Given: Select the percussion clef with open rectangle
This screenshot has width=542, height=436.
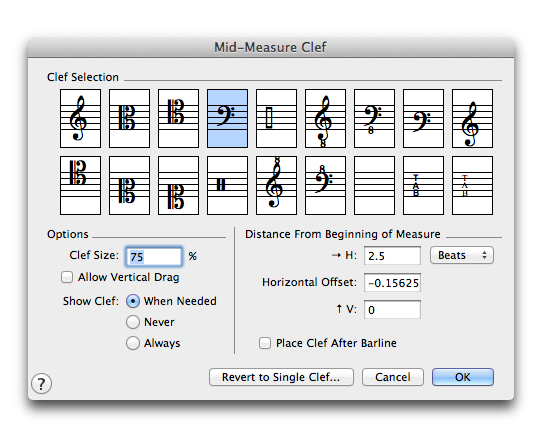Looking at the screenshot, I should [x=276, y=118].
